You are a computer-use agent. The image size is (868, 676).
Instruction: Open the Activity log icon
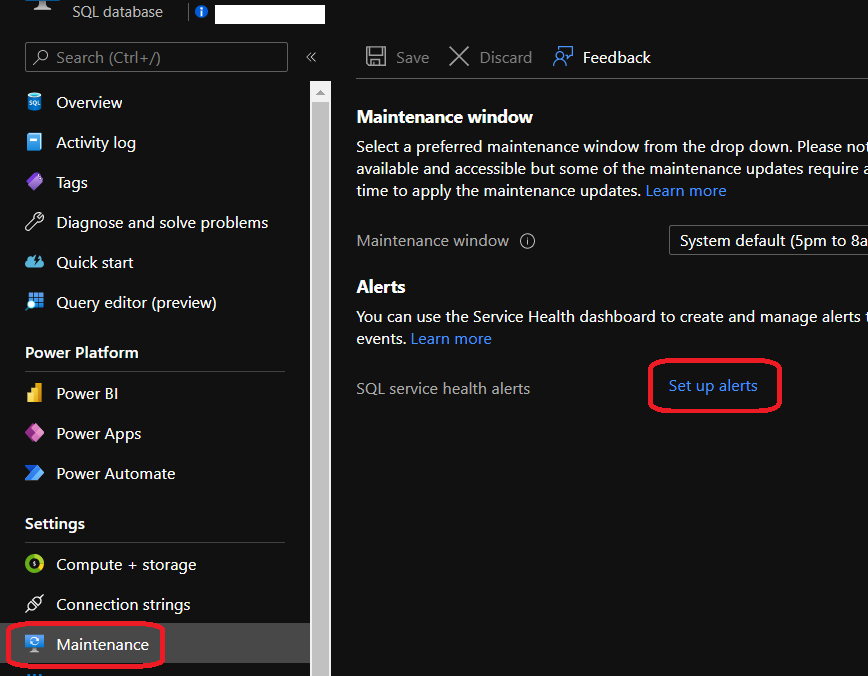[35, 143]
